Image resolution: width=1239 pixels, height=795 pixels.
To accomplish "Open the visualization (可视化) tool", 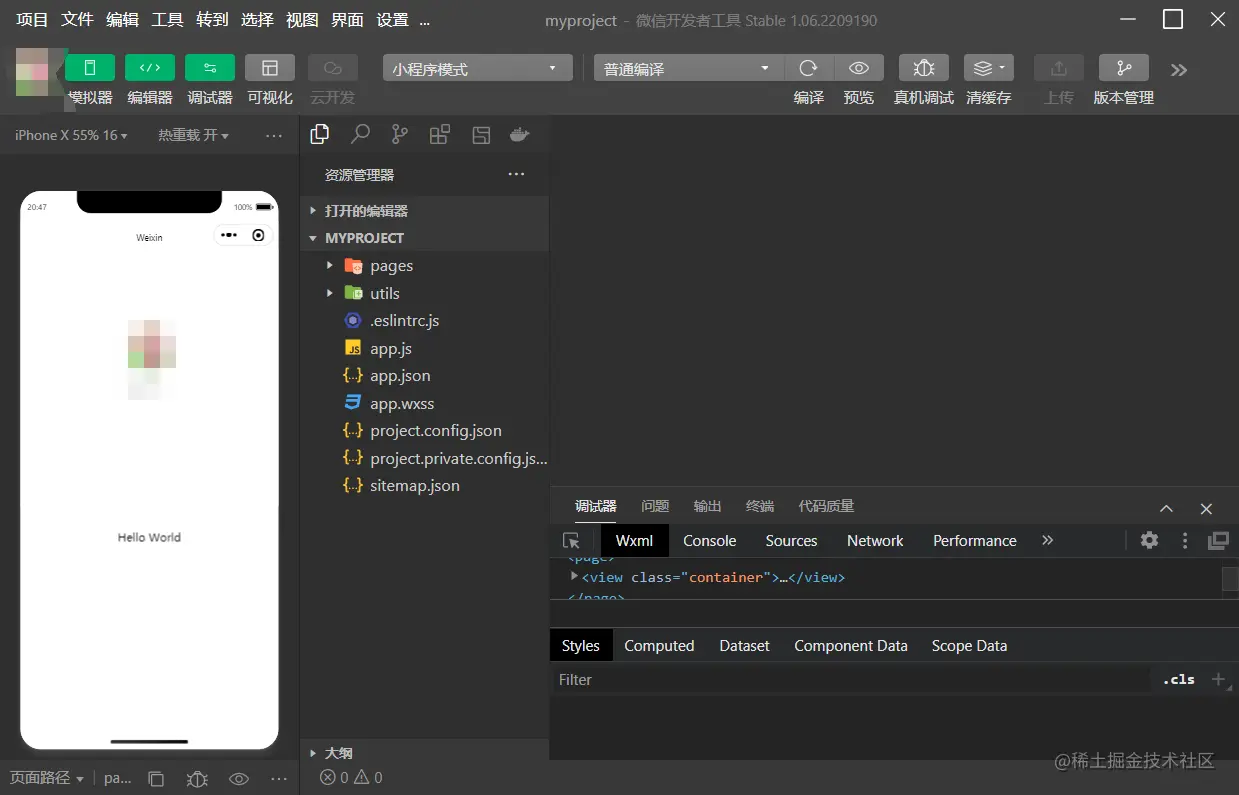I will (270, 68).
